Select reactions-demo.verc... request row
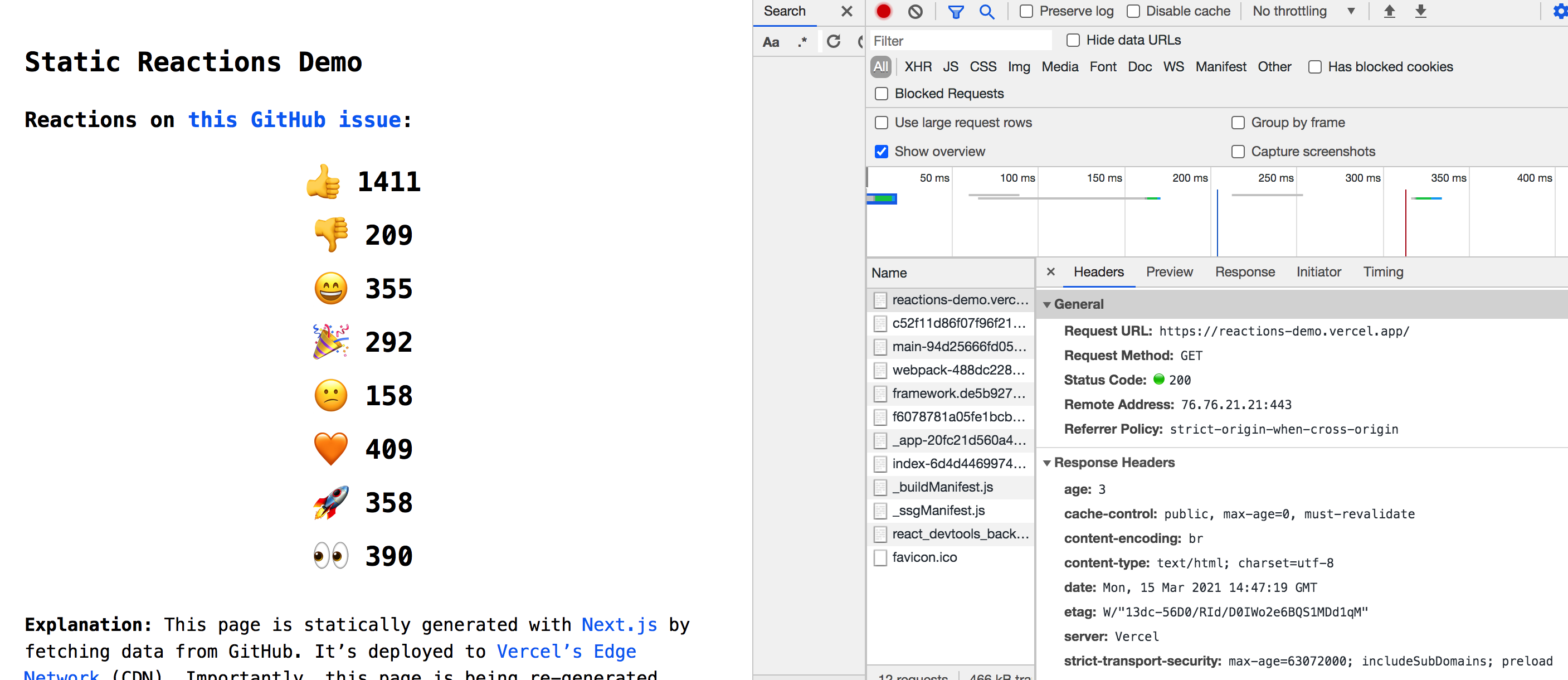Image resolution: width=1568 pixels, height=680 pixels. [x=950, y=299]
